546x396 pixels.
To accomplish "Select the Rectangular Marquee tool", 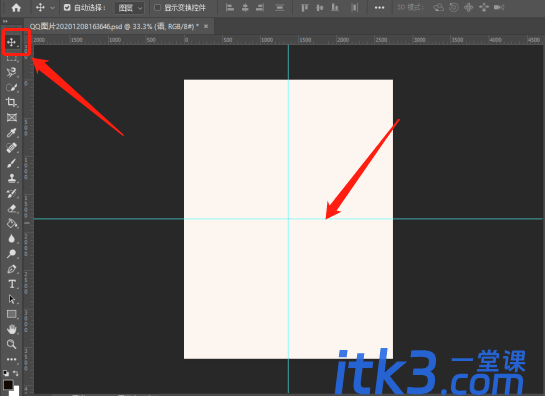I will pos(12,58).
